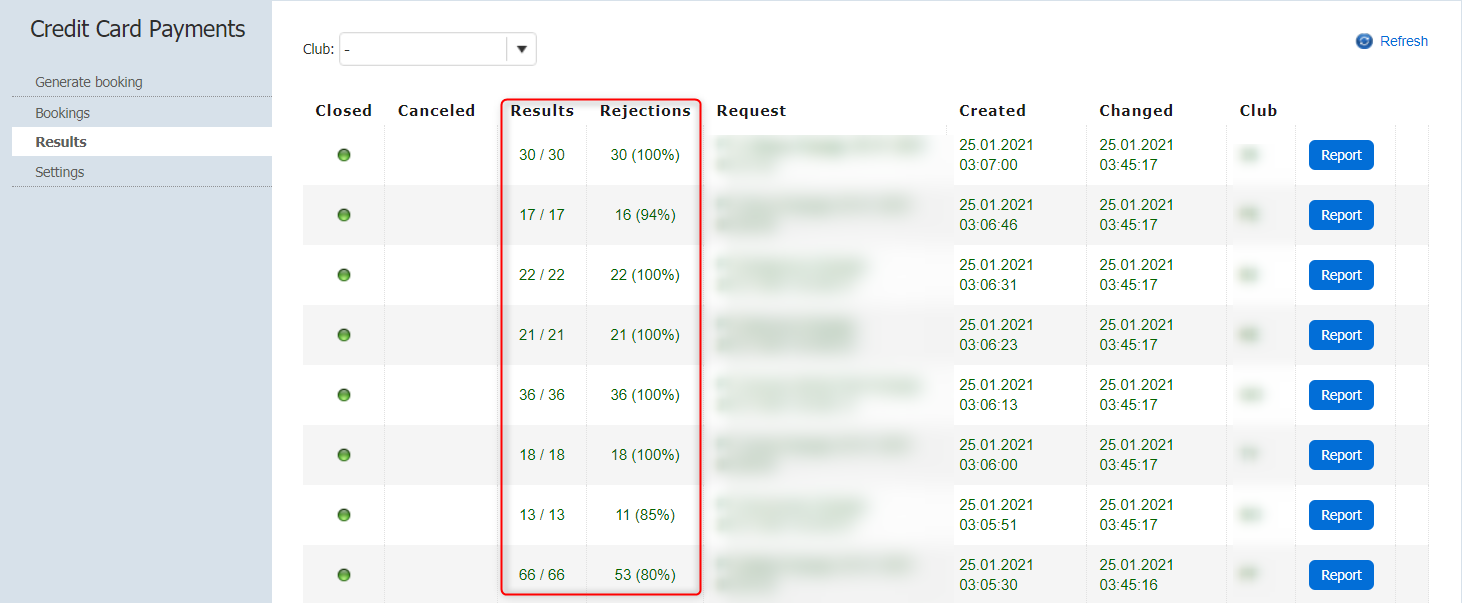Click green Closed status dot for 21 / 21 row
Screen dimensions: 1462x603
344,335
